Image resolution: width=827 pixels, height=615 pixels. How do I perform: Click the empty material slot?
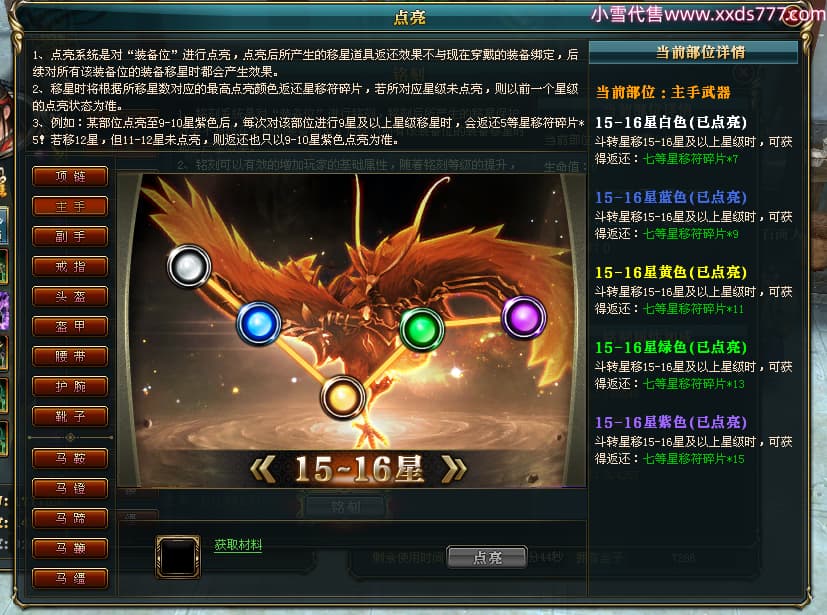(178, 557)
